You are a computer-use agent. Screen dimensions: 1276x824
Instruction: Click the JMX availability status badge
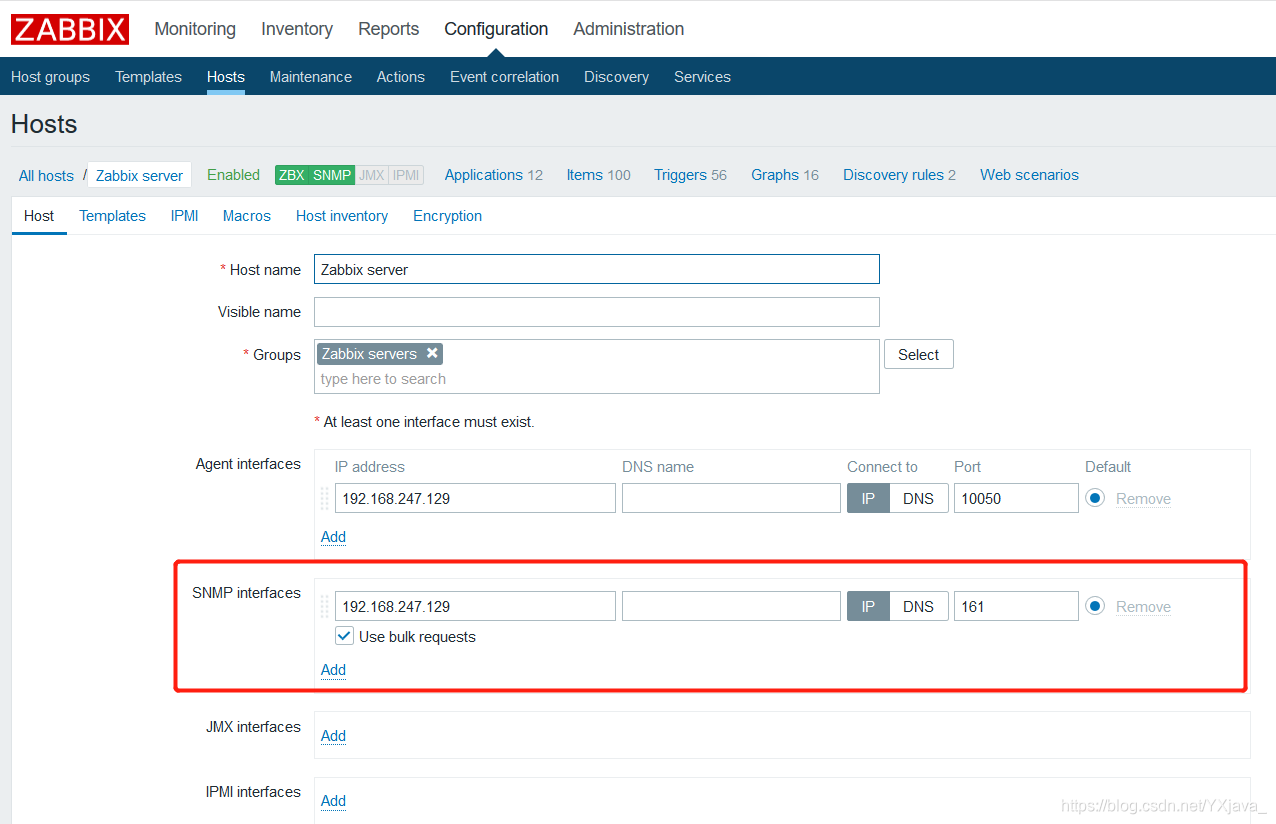(x=371, y=175)
